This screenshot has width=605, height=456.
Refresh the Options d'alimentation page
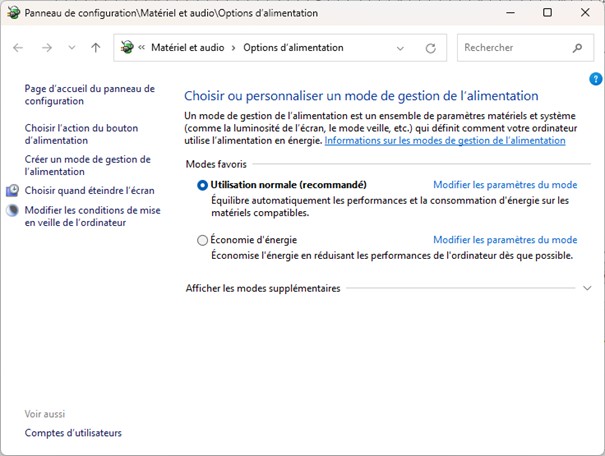click(431, 48)
